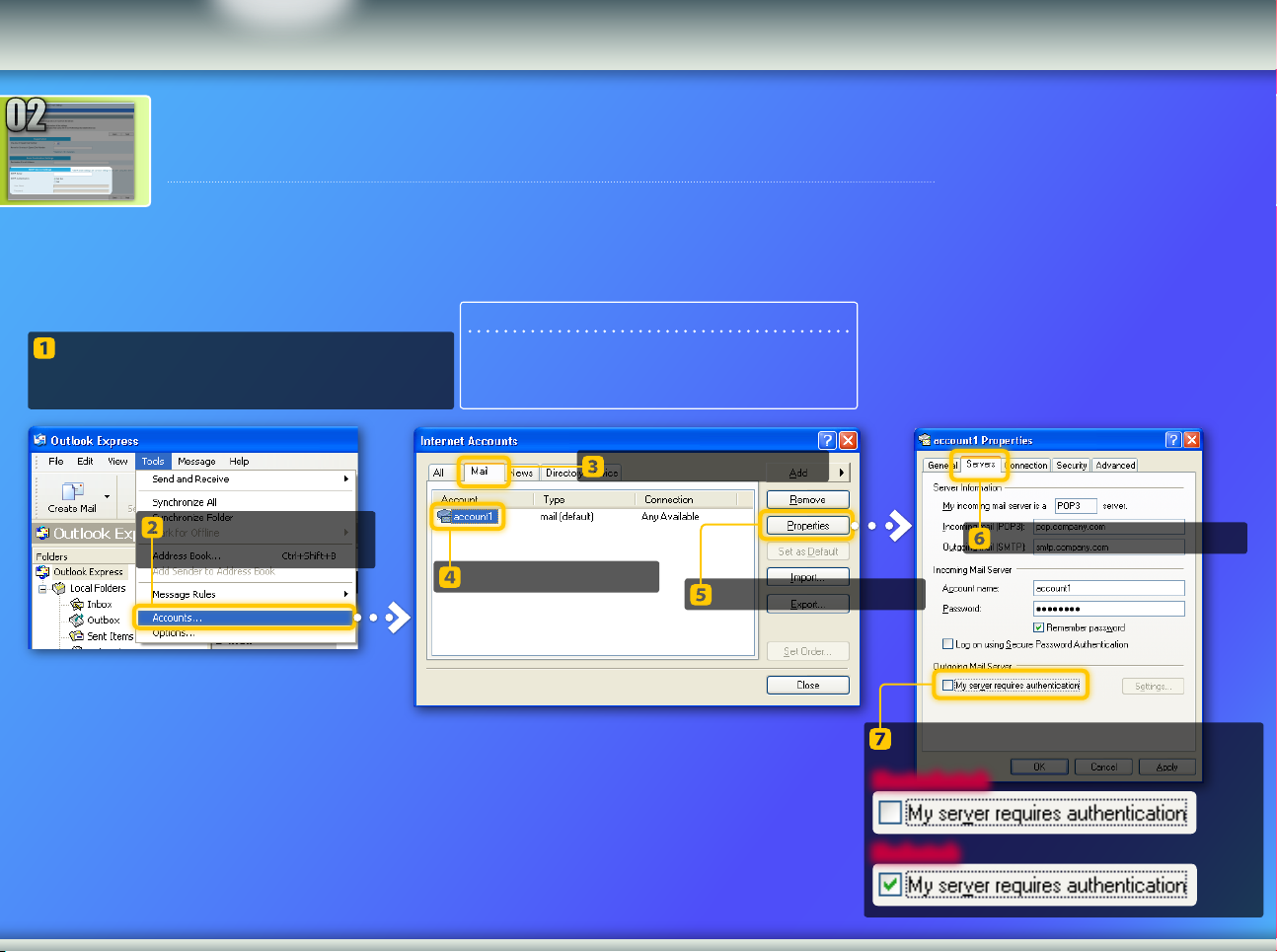Close the Internet Accounts dialog with the Close button

(807, 685)
